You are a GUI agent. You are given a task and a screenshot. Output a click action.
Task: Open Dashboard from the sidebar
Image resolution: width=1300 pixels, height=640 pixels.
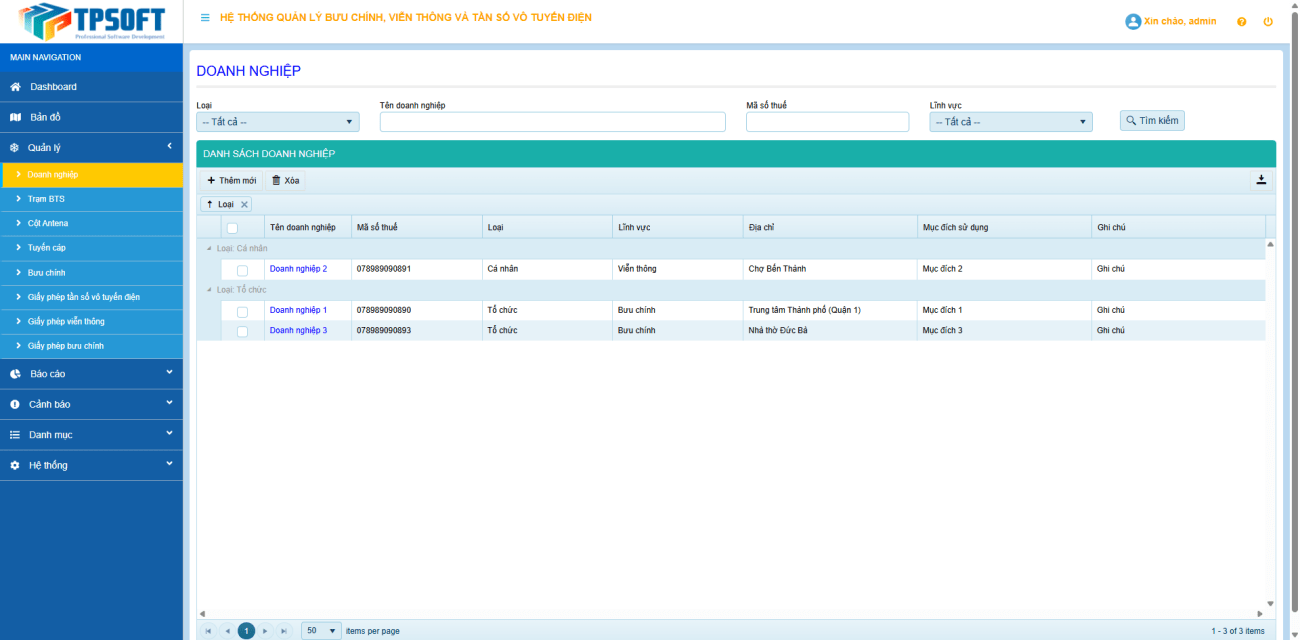click(53, 87)
